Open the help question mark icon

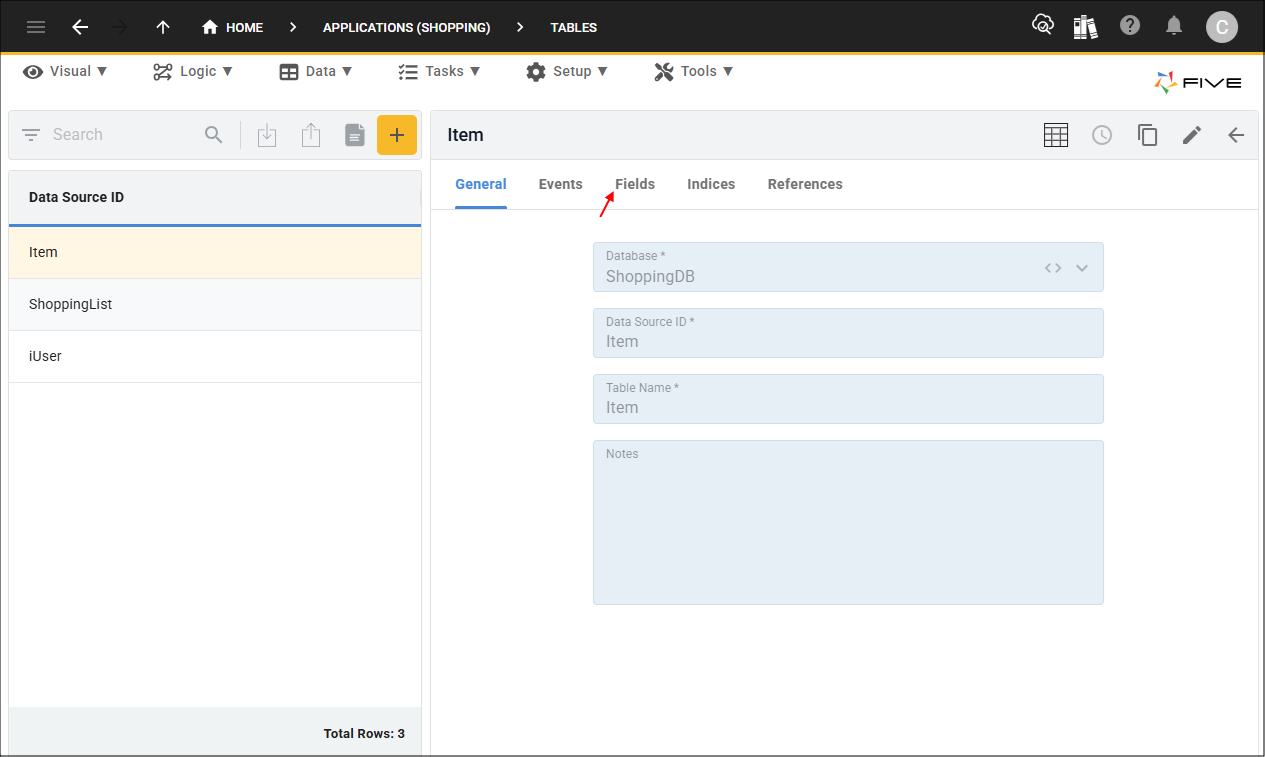click(1130, 26)
